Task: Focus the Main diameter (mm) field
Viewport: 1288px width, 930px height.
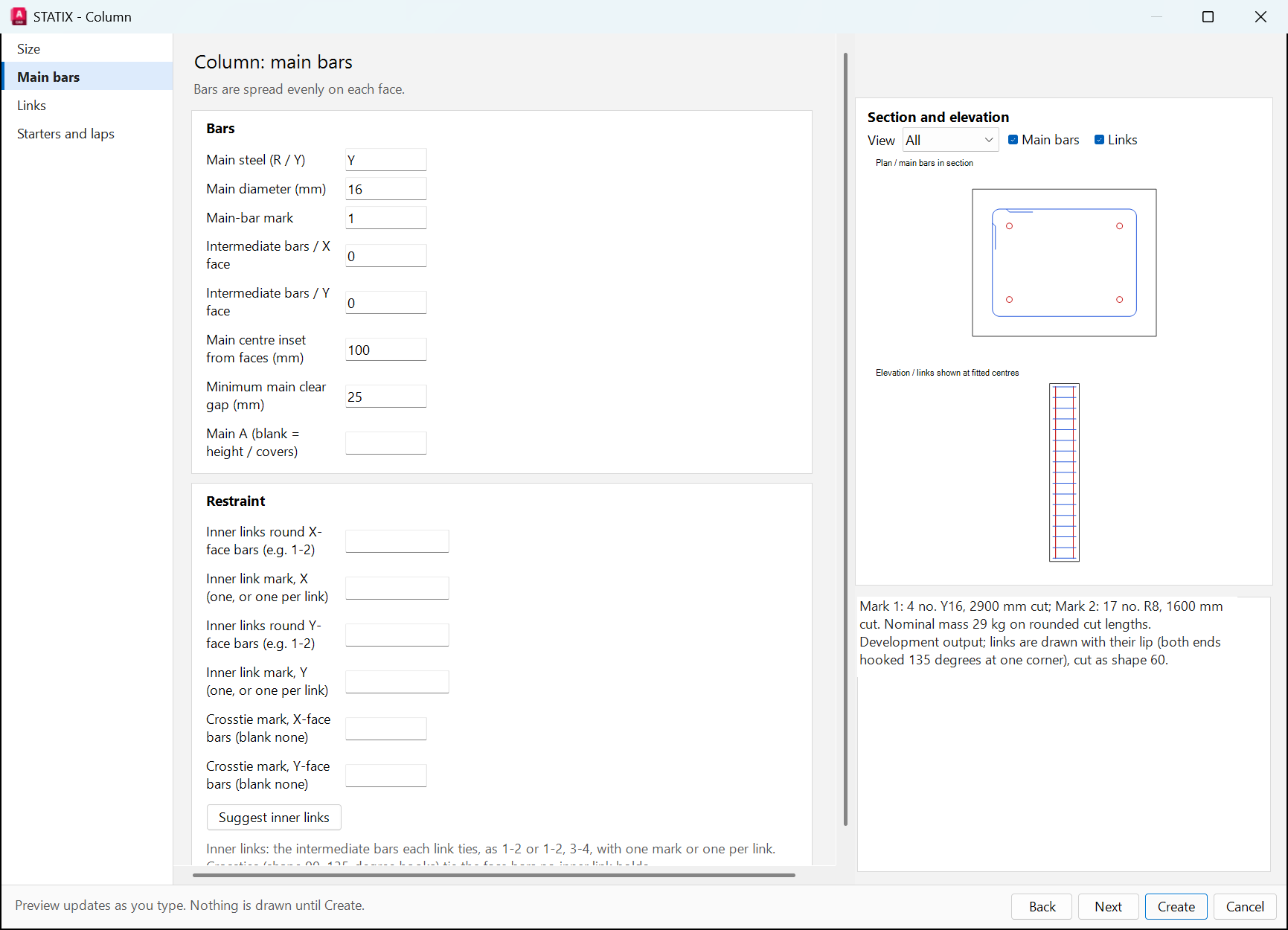Action: (385, 189)
